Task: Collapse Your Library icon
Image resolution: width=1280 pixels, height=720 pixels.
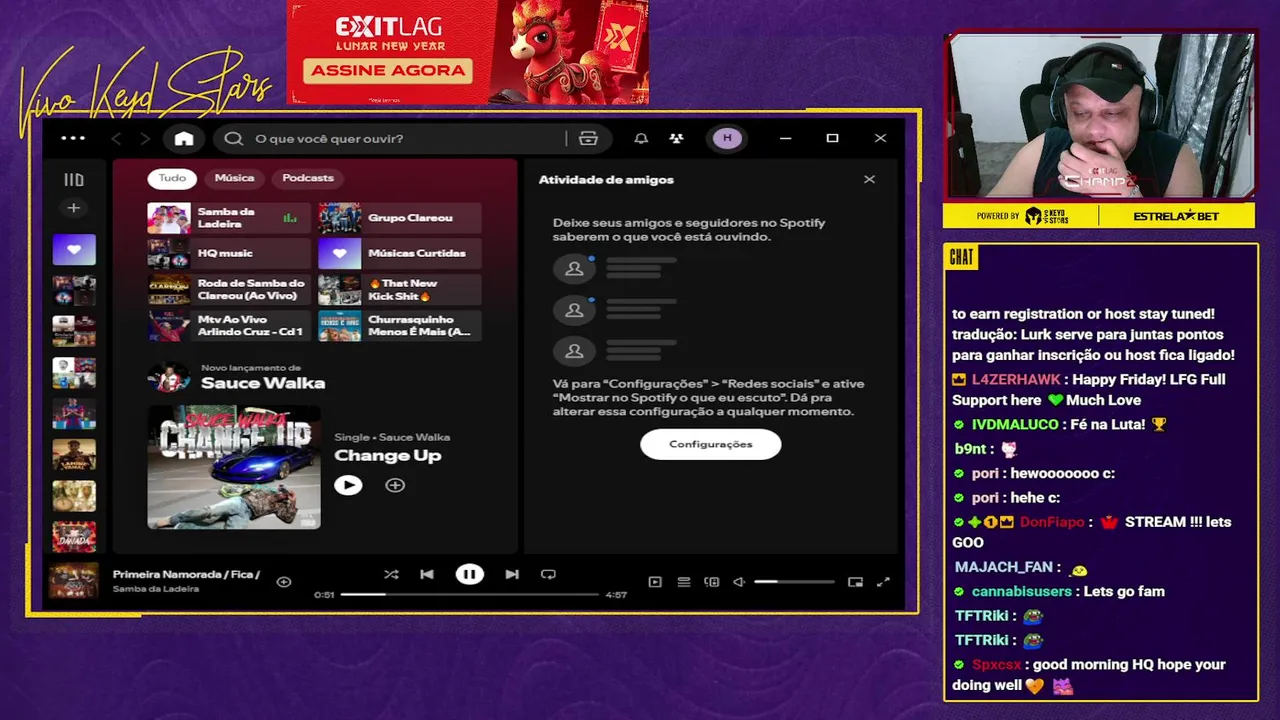Action: [74, 180]
